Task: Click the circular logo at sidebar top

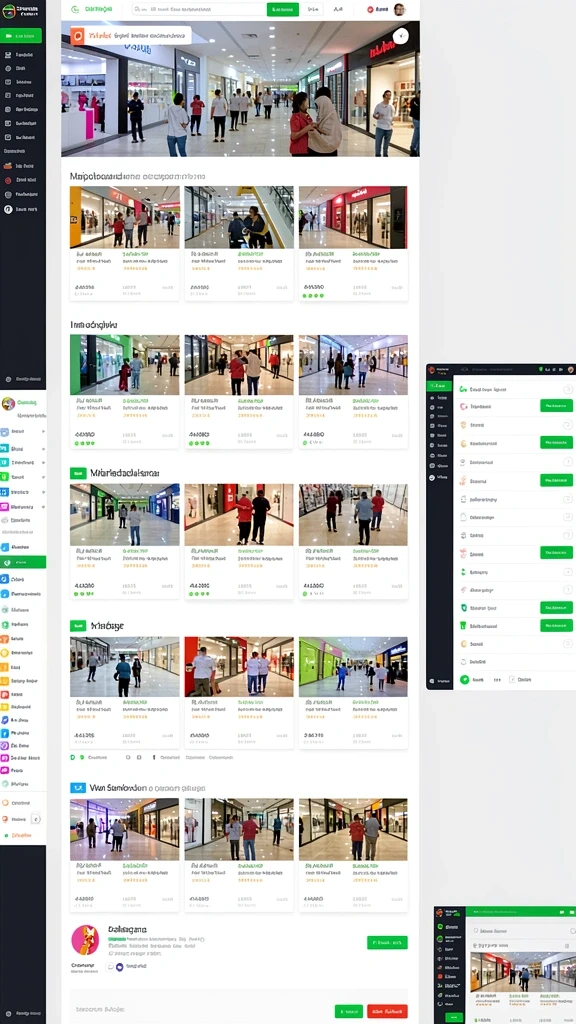Action: click(8, 11)
